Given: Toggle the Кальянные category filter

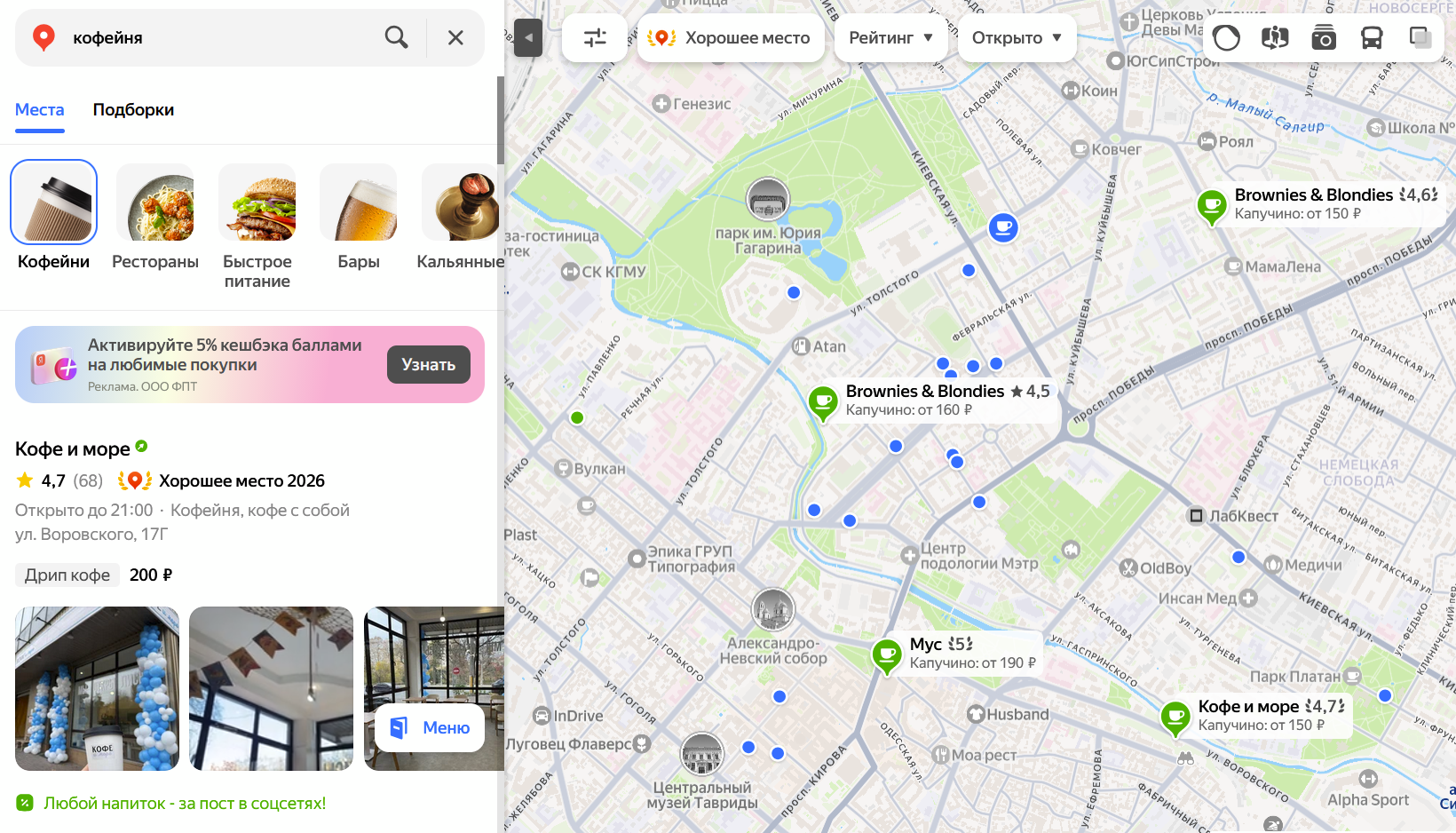Looking at the screenshot, I should 460,216.
